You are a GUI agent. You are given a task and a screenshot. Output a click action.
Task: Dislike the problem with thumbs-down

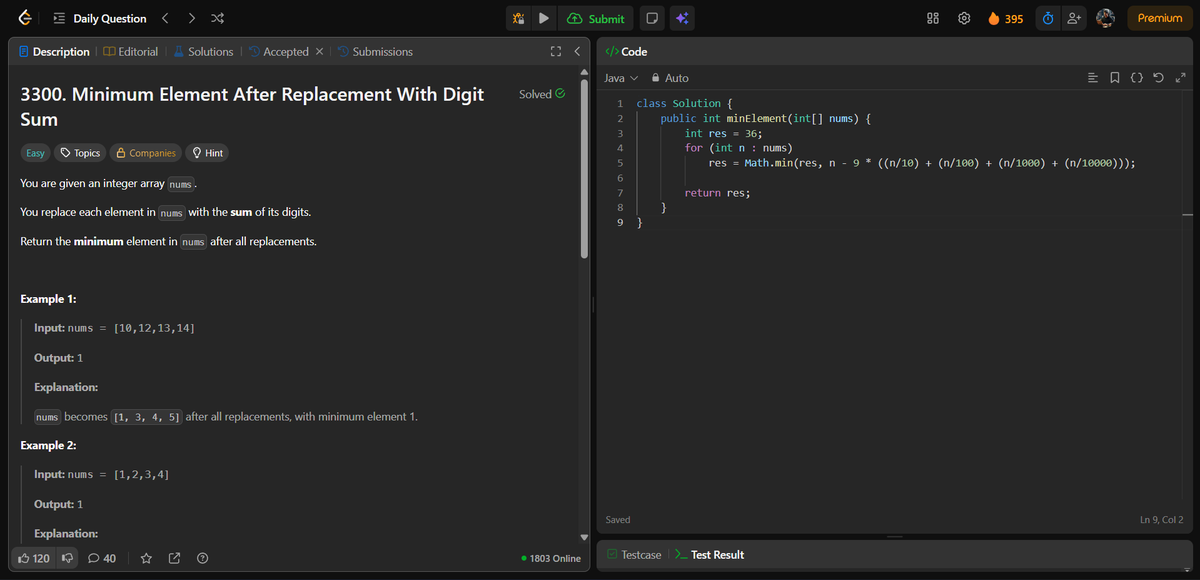point(68,558)
